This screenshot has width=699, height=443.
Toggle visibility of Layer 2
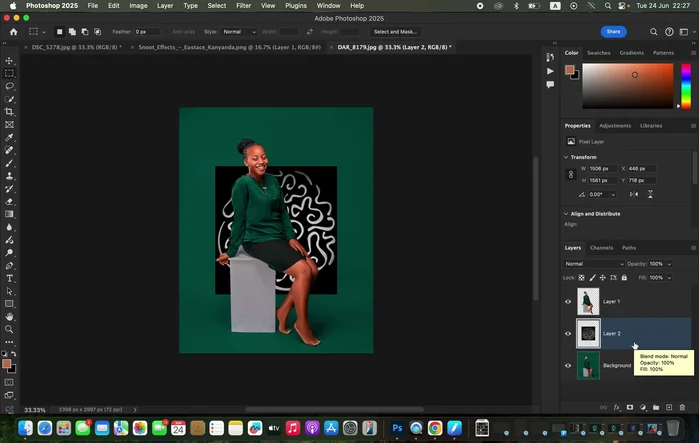[568, 333]
